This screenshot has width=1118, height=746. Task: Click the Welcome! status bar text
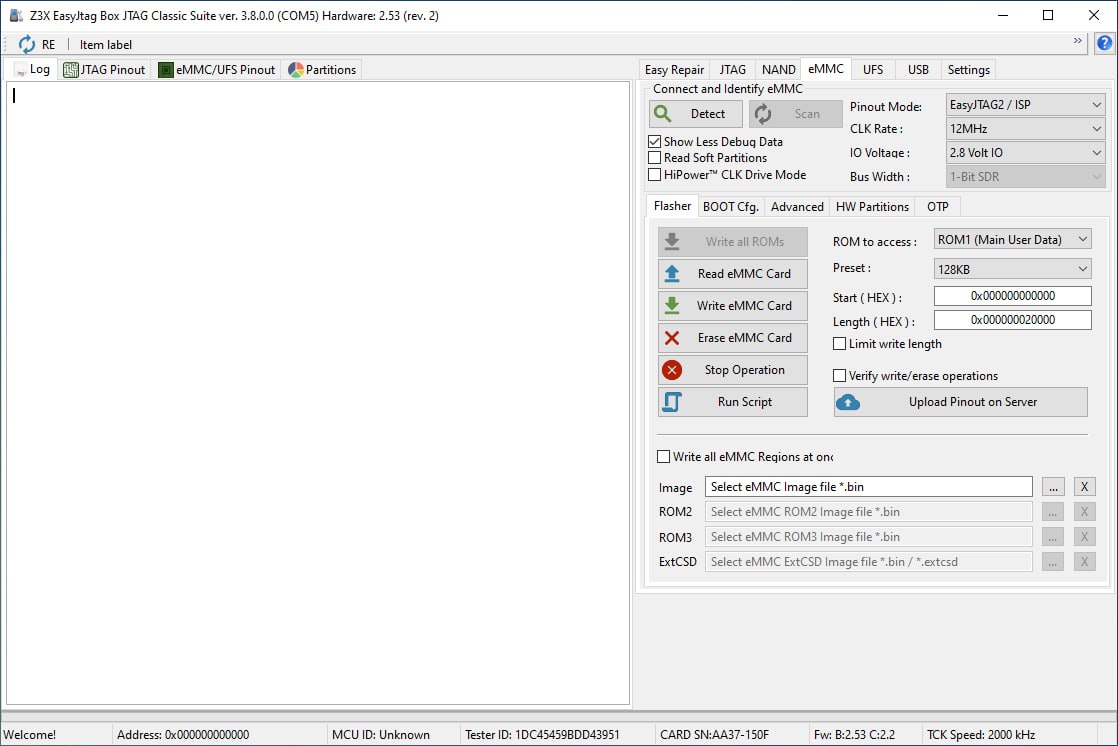(x=29, y=735)
